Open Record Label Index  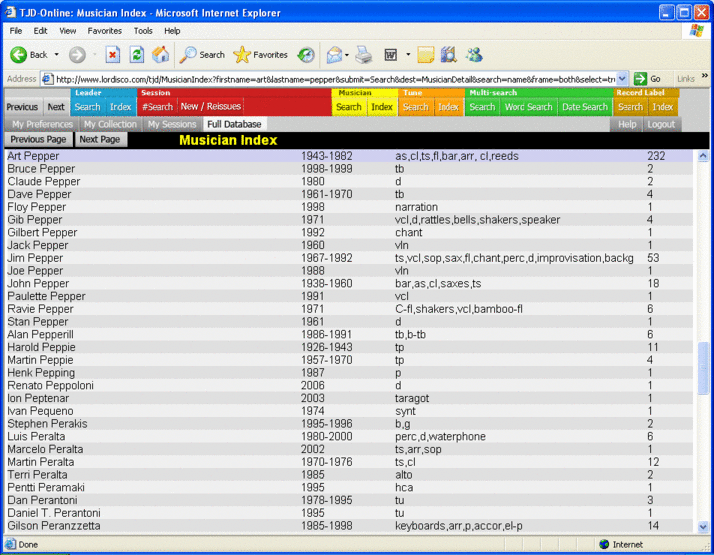(663, 107)
